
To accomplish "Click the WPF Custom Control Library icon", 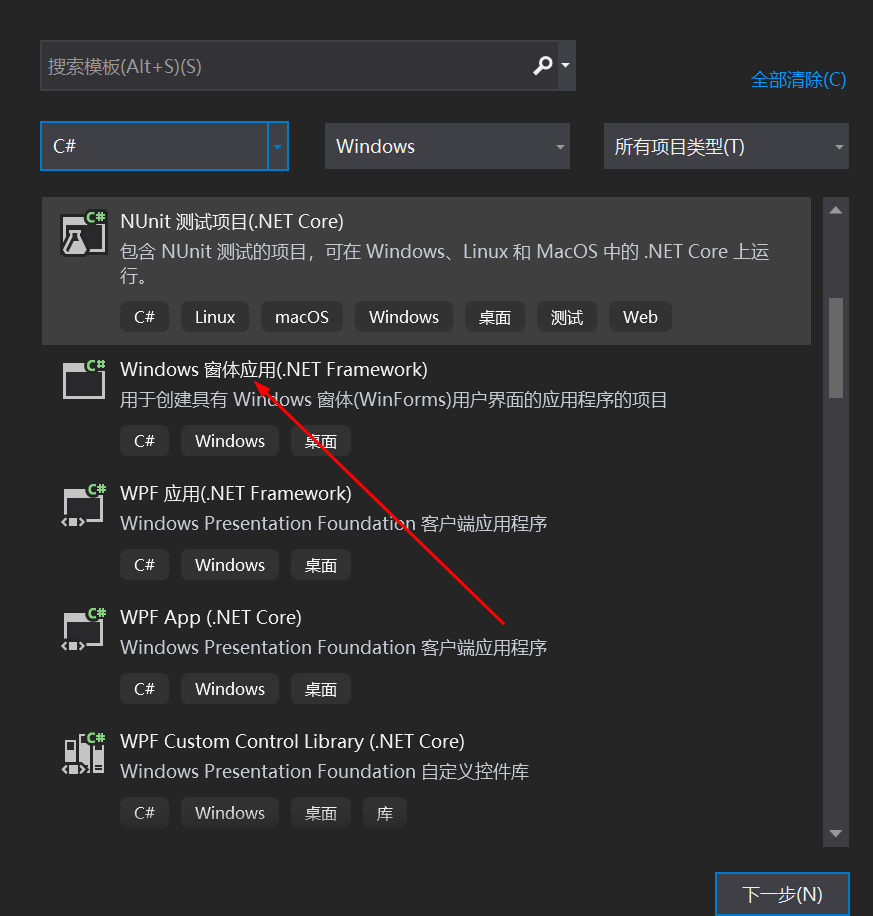I will 84,754.
